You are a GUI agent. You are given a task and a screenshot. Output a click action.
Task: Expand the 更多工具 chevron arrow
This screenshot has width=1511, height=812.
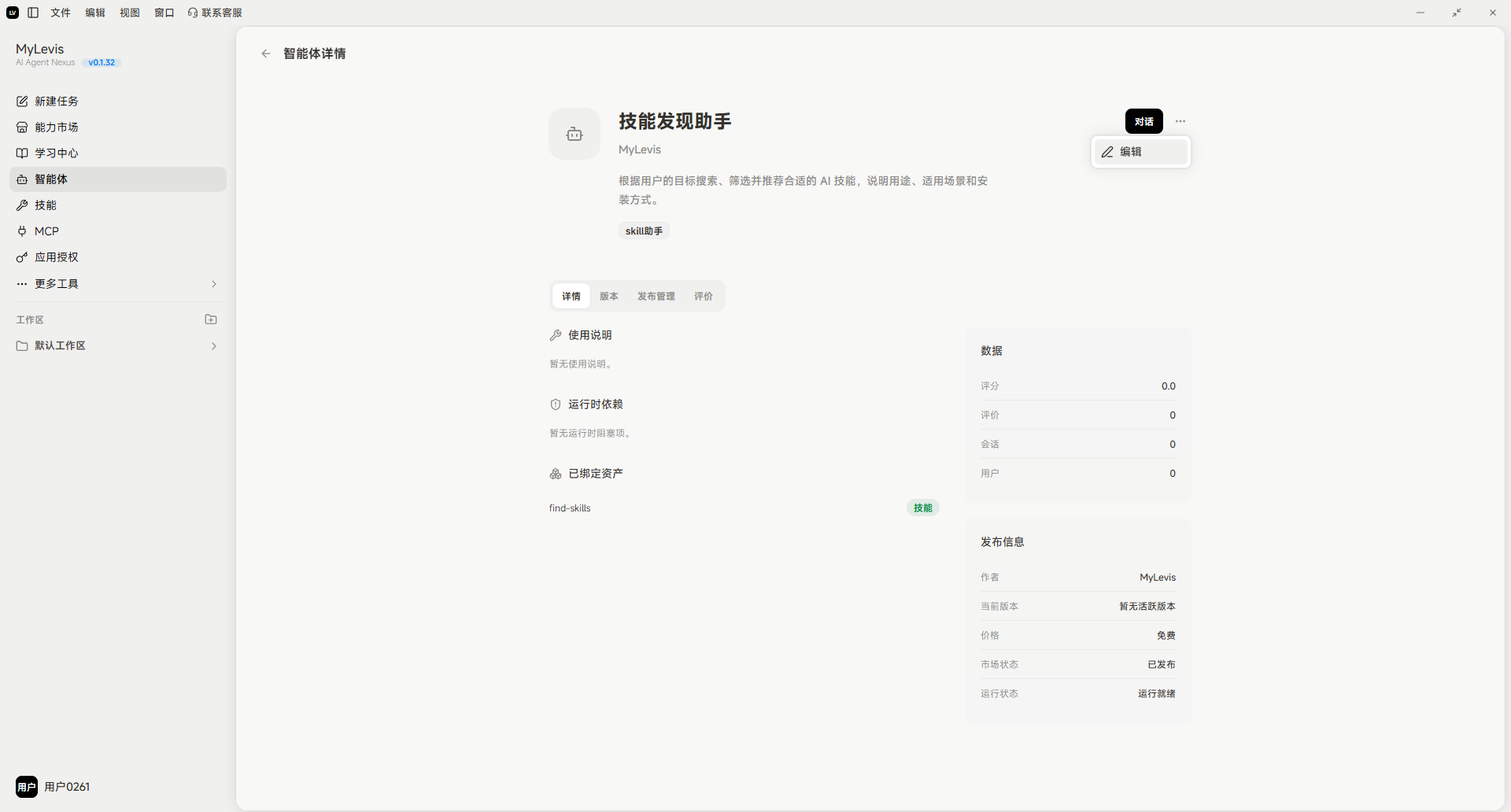click(x=214, y=284)
